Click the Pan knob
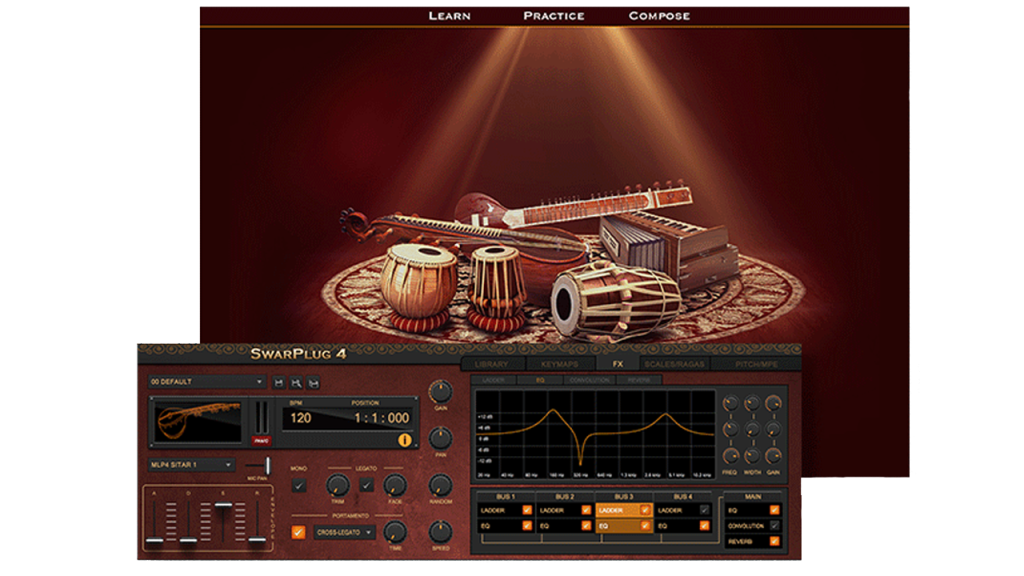The image size is (1024, 576). coord(440,437)
